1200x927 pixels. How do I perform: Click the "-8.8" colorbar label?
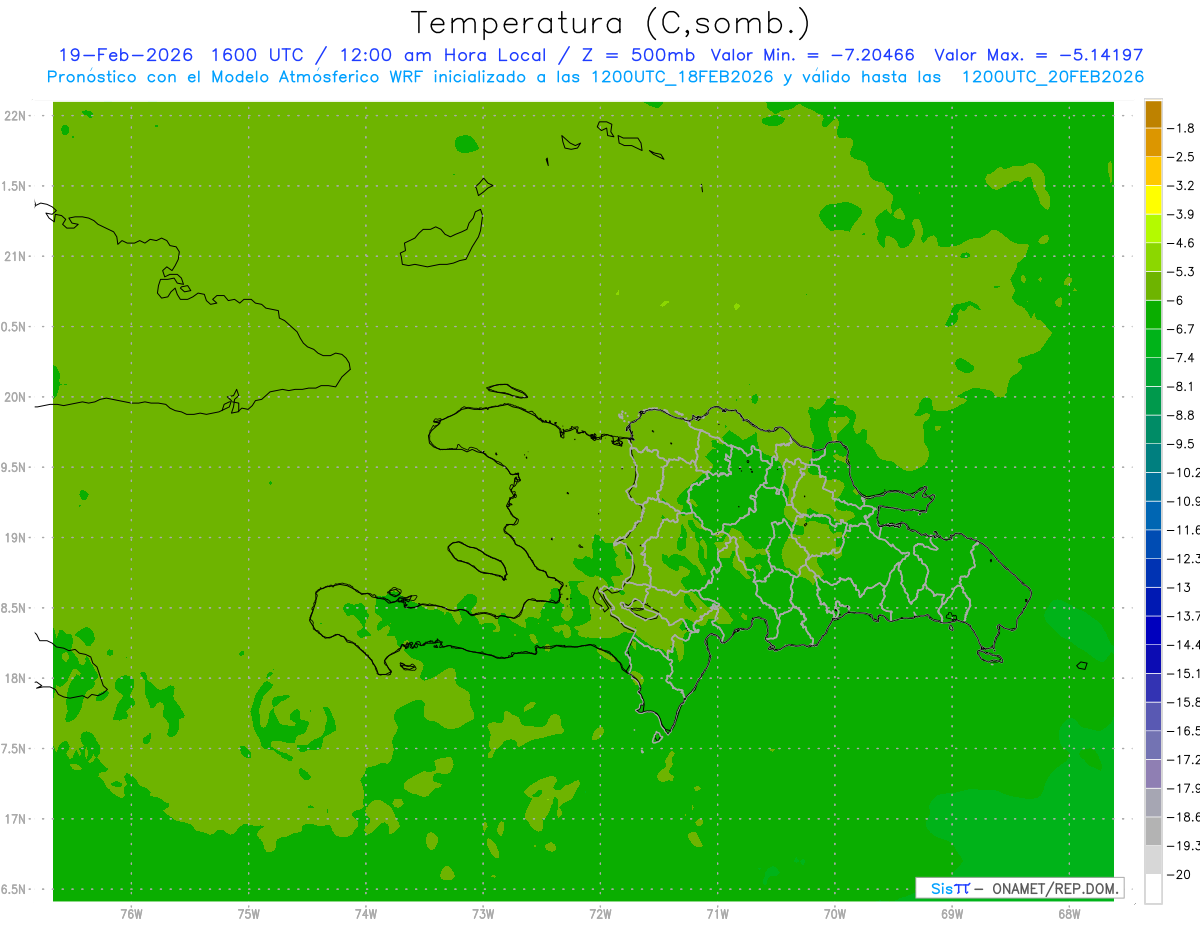point(1181,415)
